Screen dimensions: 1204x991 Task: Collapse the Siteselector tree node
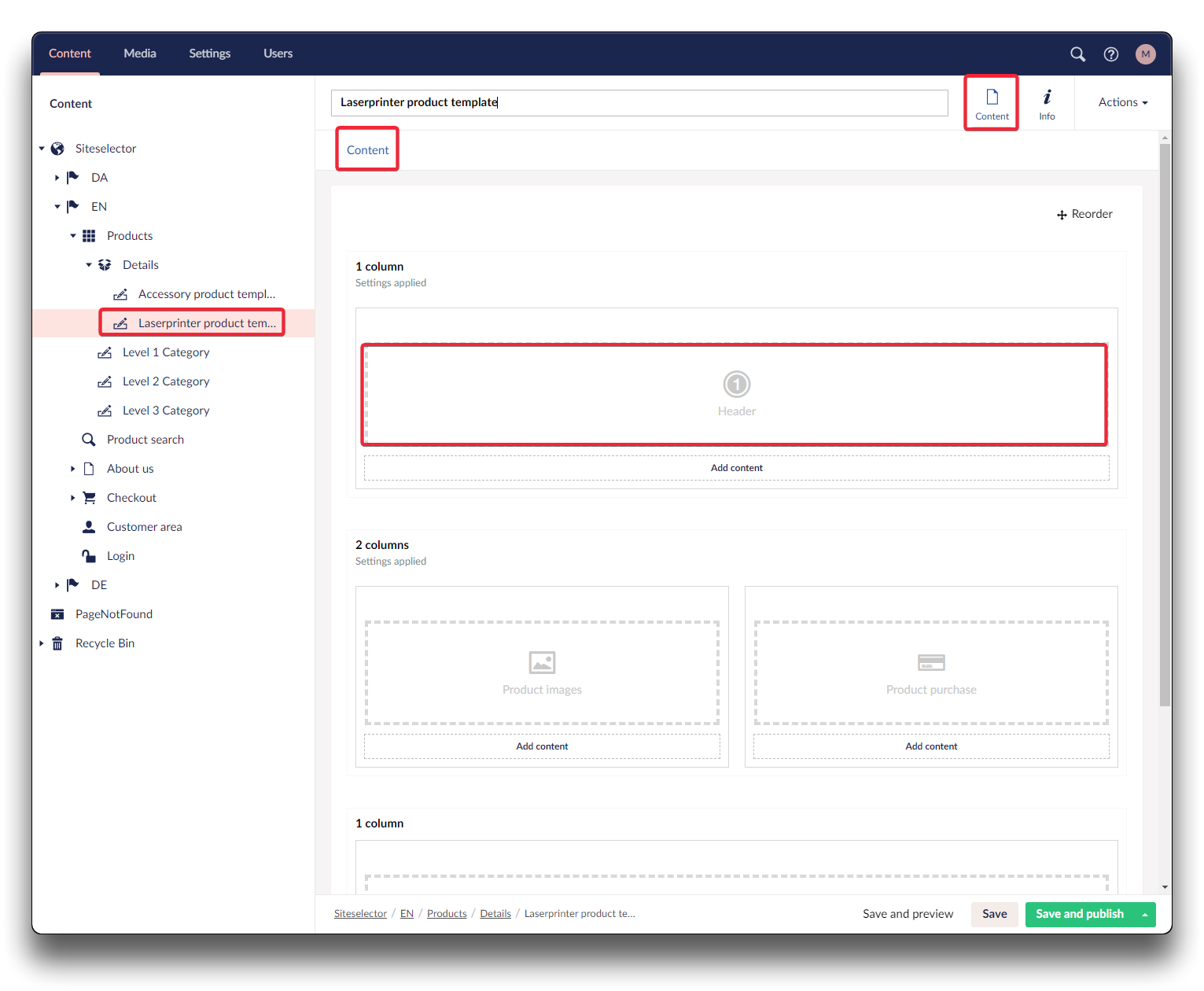42,149
